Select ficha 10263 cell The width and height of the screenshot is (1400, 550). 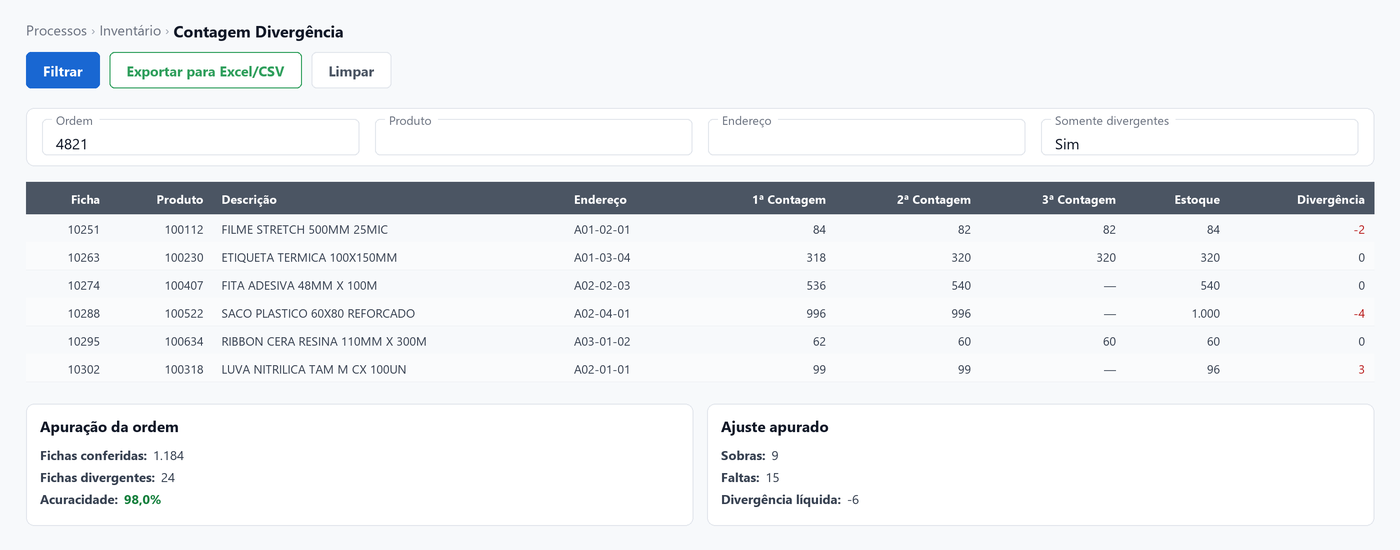tap(84, 257)
